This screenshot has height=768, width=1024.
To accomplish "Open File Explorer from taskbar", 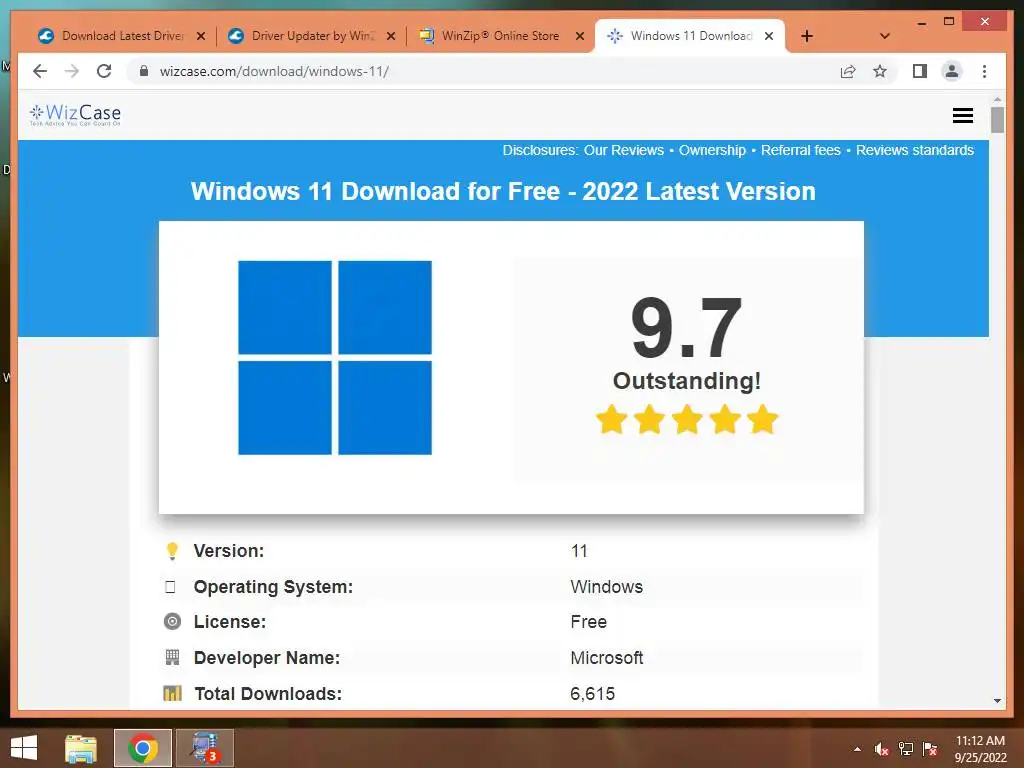I will (x=81, y=748).
